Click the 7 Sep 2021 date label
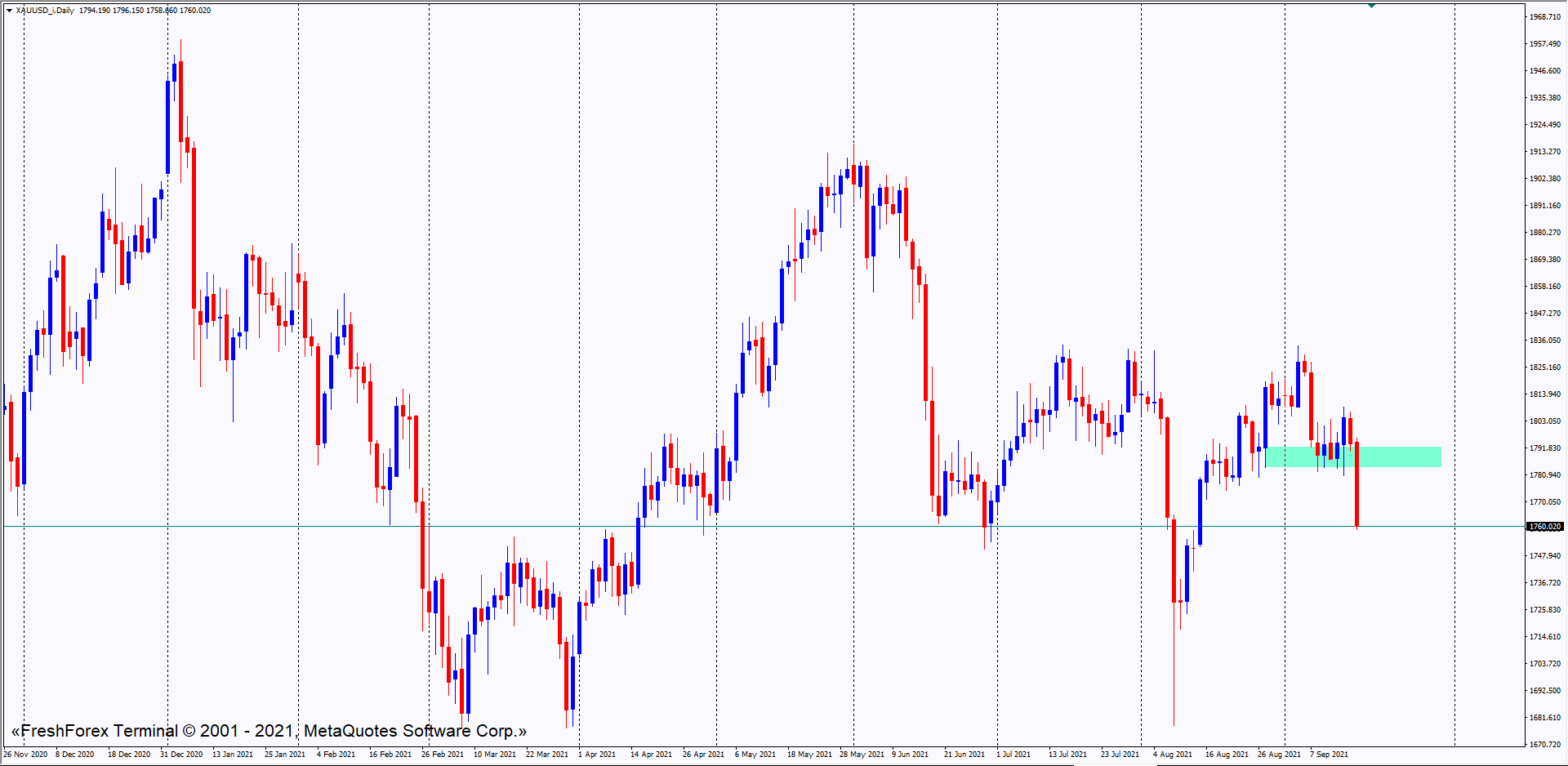 click(1329, 754)
